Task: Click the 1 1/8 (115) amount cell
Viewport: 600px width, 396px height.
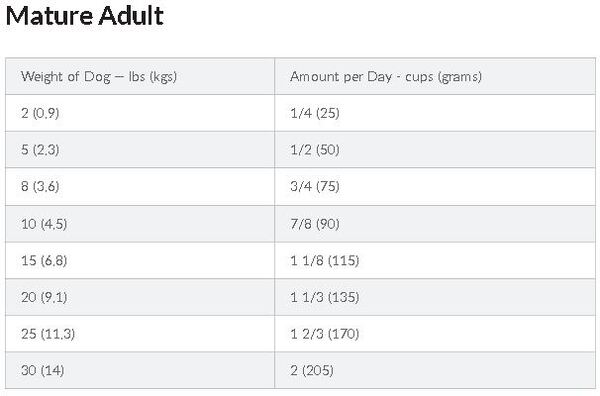Action: (x=435, y=260)
